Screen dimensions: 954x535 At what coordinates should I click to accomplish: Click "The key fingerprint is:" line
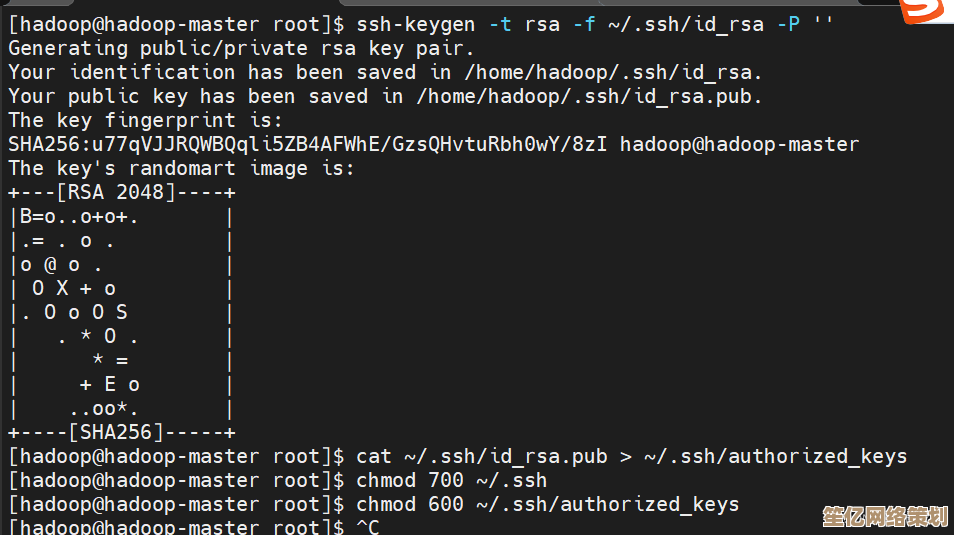tap(139, 120)
